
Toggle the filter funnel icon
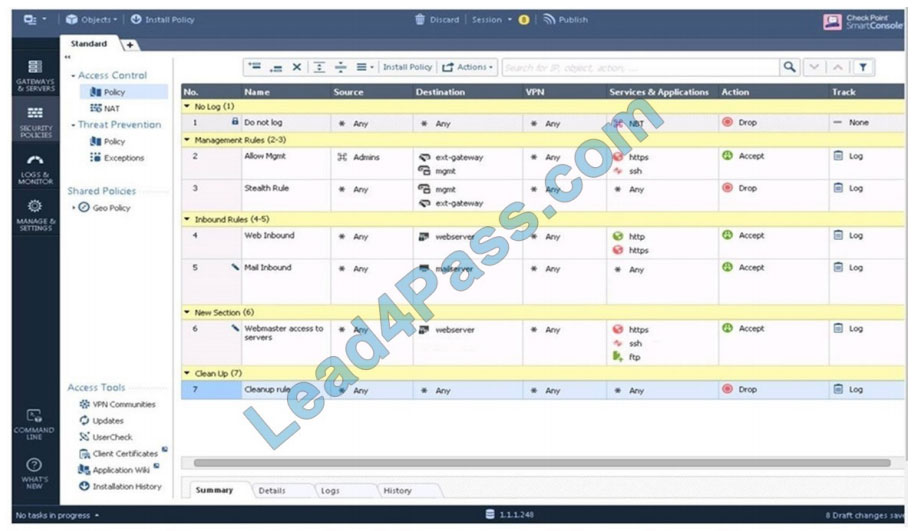tap(863, 68)
